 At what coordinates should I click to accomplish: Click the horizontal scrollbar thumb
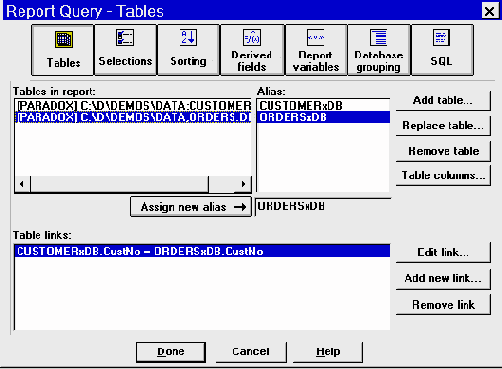[120, 184]
